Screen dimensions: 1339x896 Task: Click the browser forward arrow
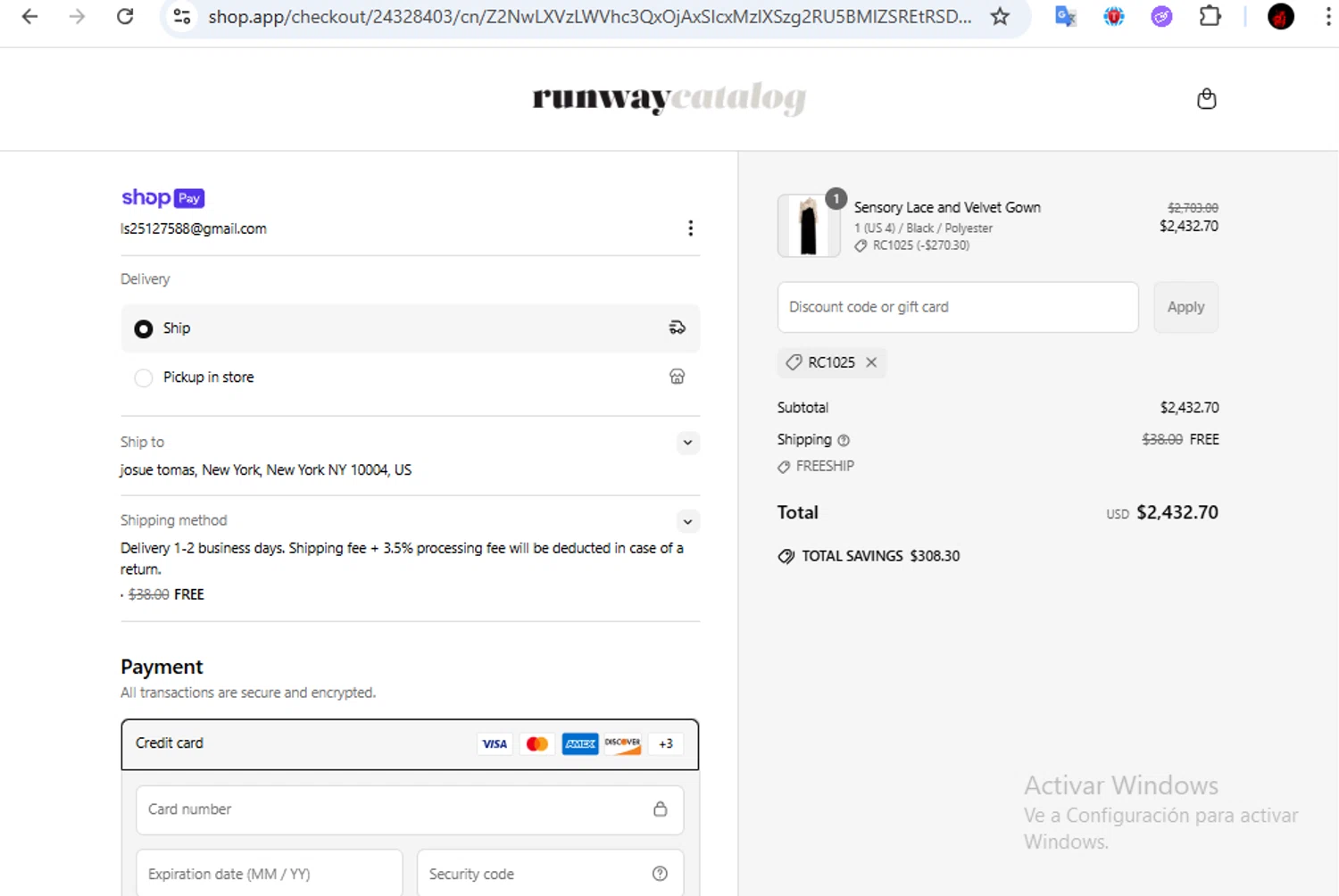click(x=77, y=16)
